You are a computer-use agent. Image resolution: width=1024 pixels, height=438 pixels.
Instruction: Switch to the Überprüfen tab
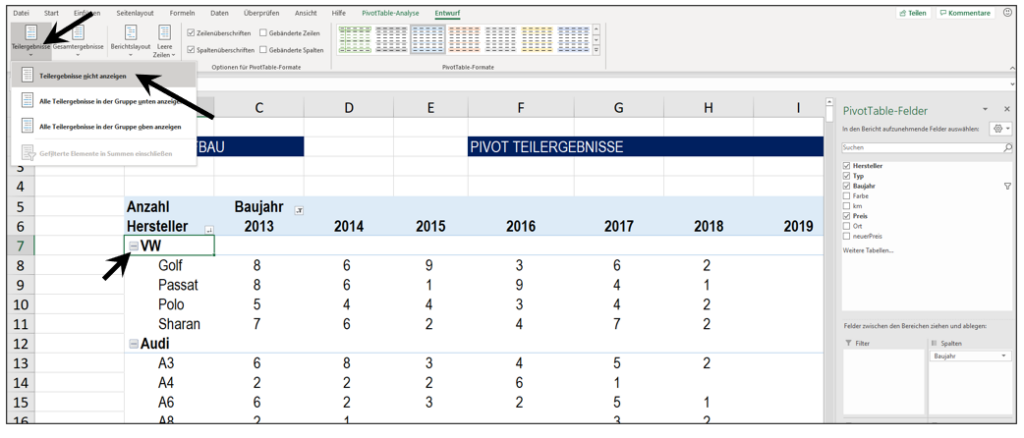tap(261, 13)
